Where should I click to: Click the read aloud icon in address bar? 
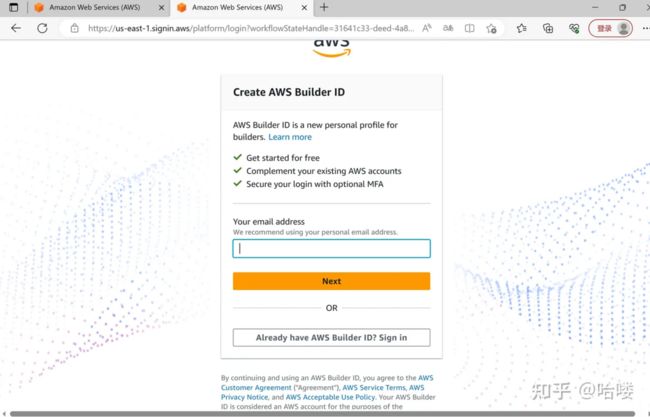point(427,28)
